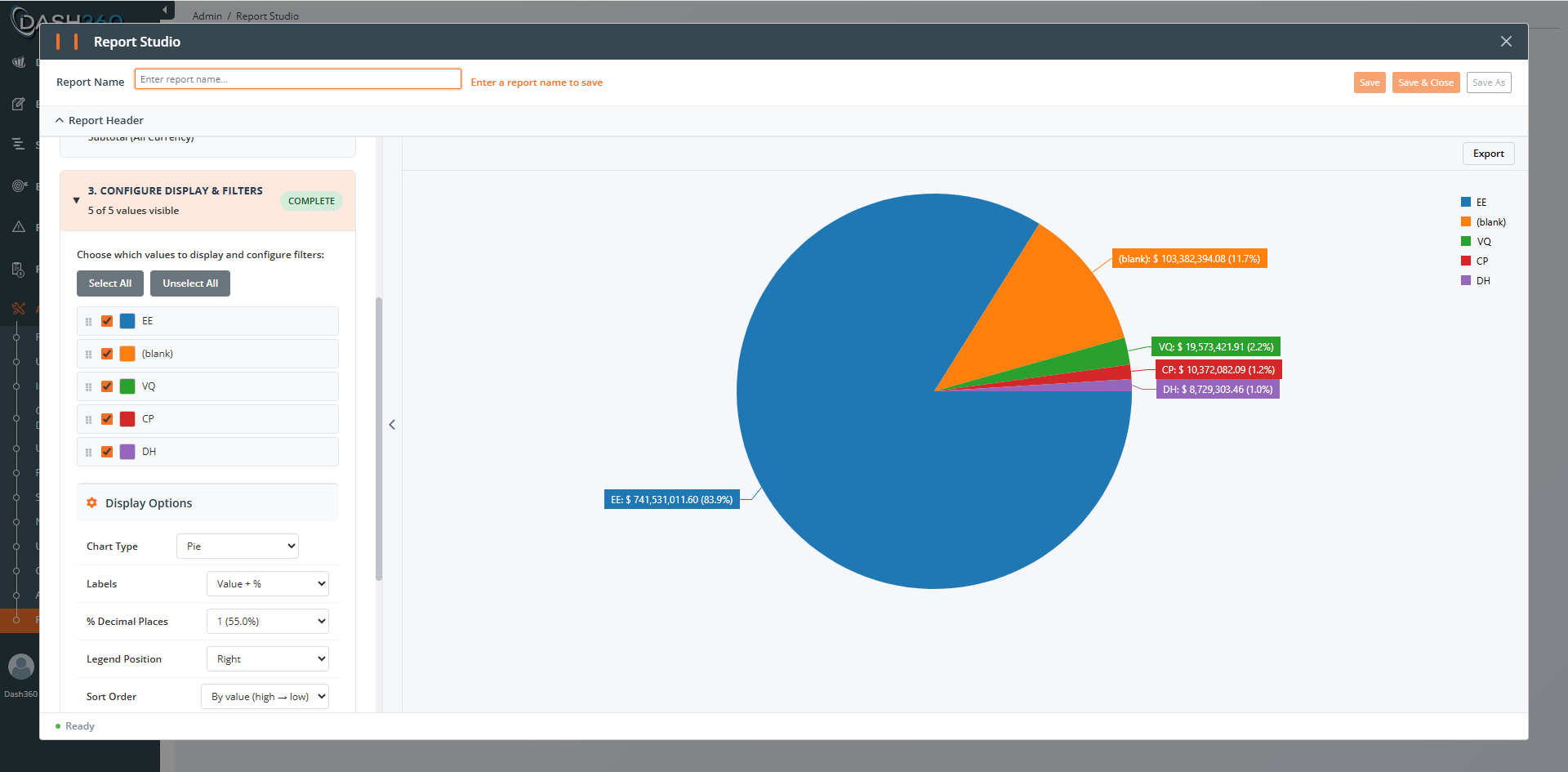Open the sidebar warning triangle icon
The image size is (1568, 772).
pos(19,227)
